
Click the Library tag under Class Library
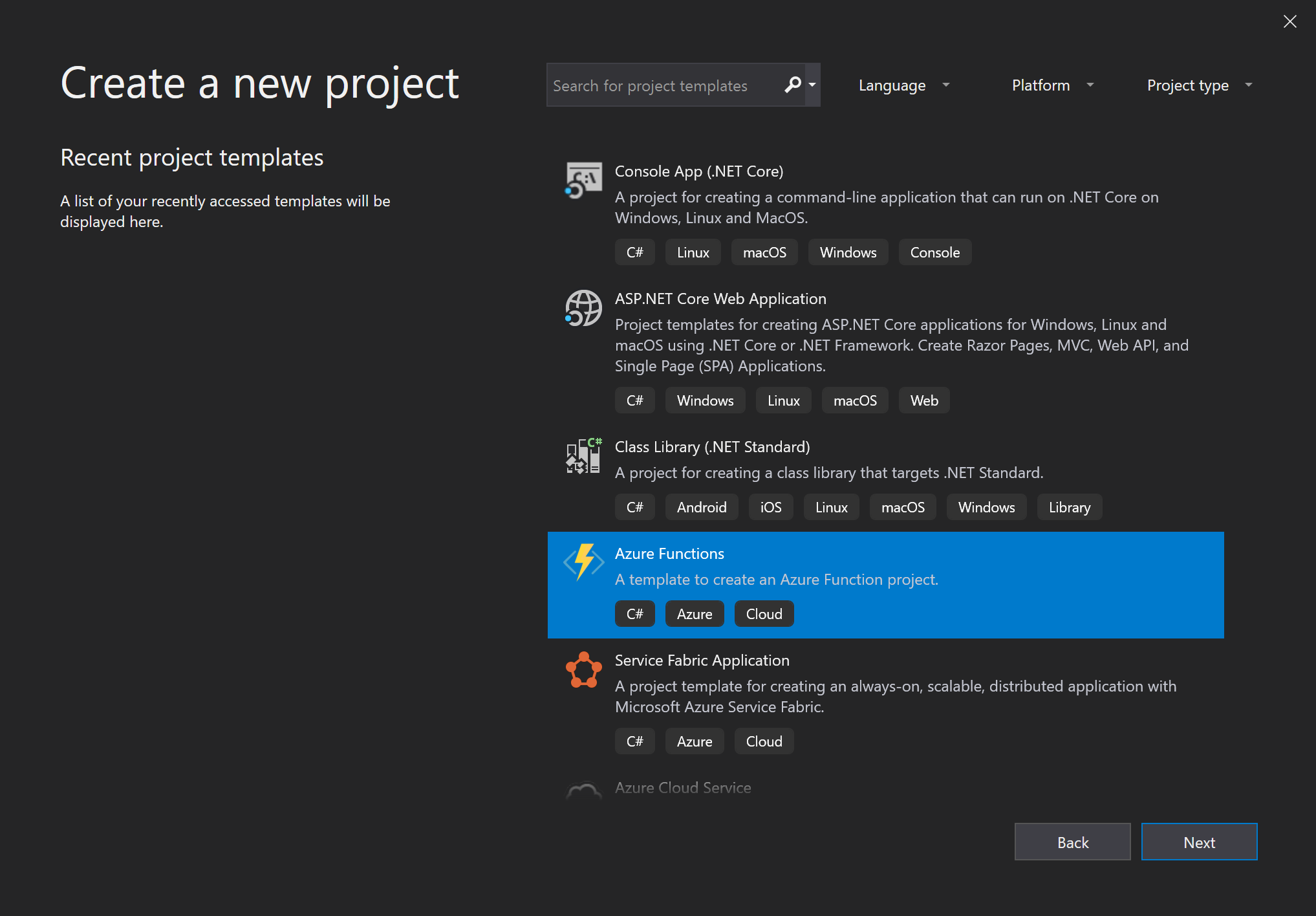click(x=1070, y=507)
